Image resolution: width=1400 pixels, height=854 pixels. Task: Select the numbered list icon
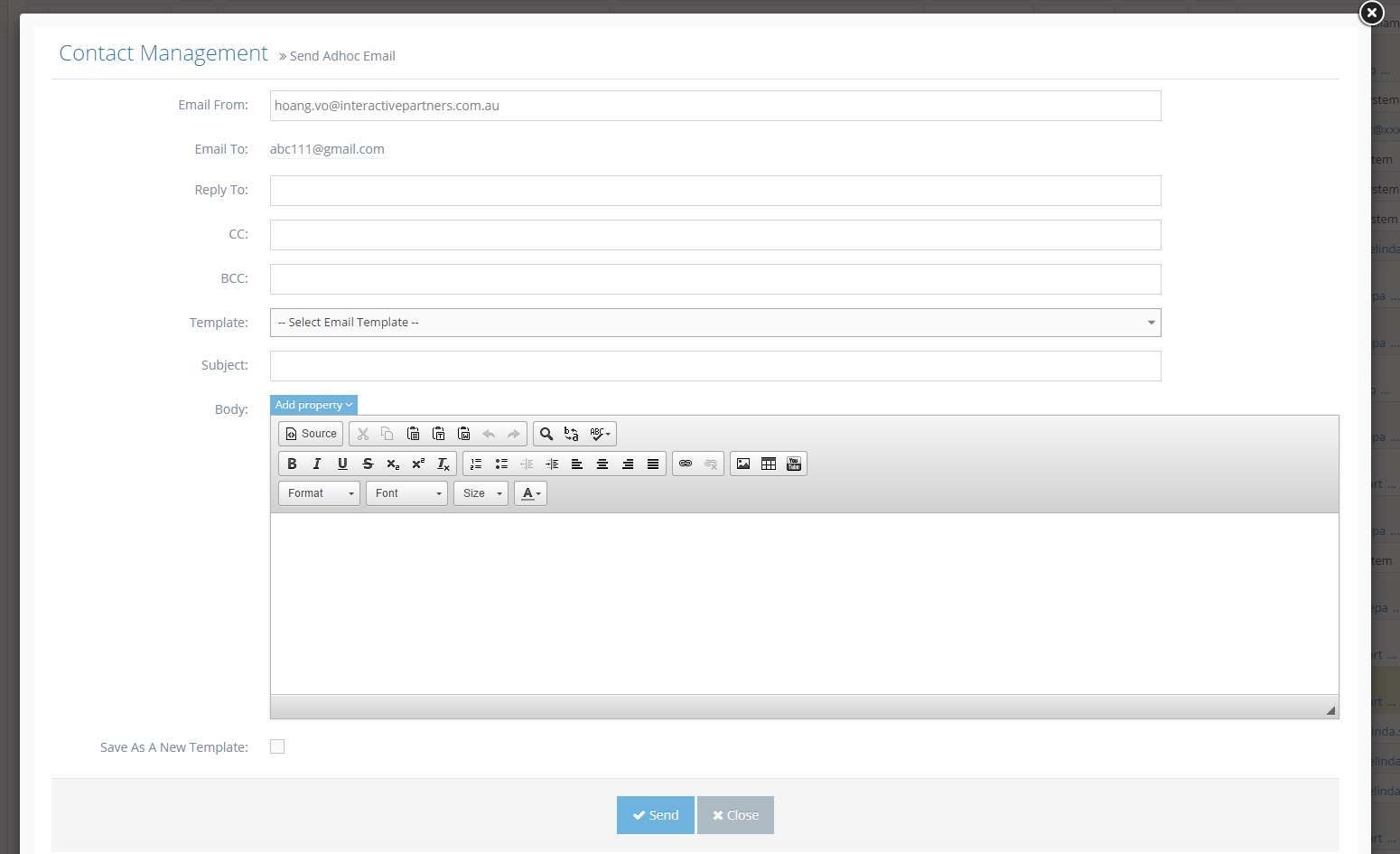[x=476, y=464]
